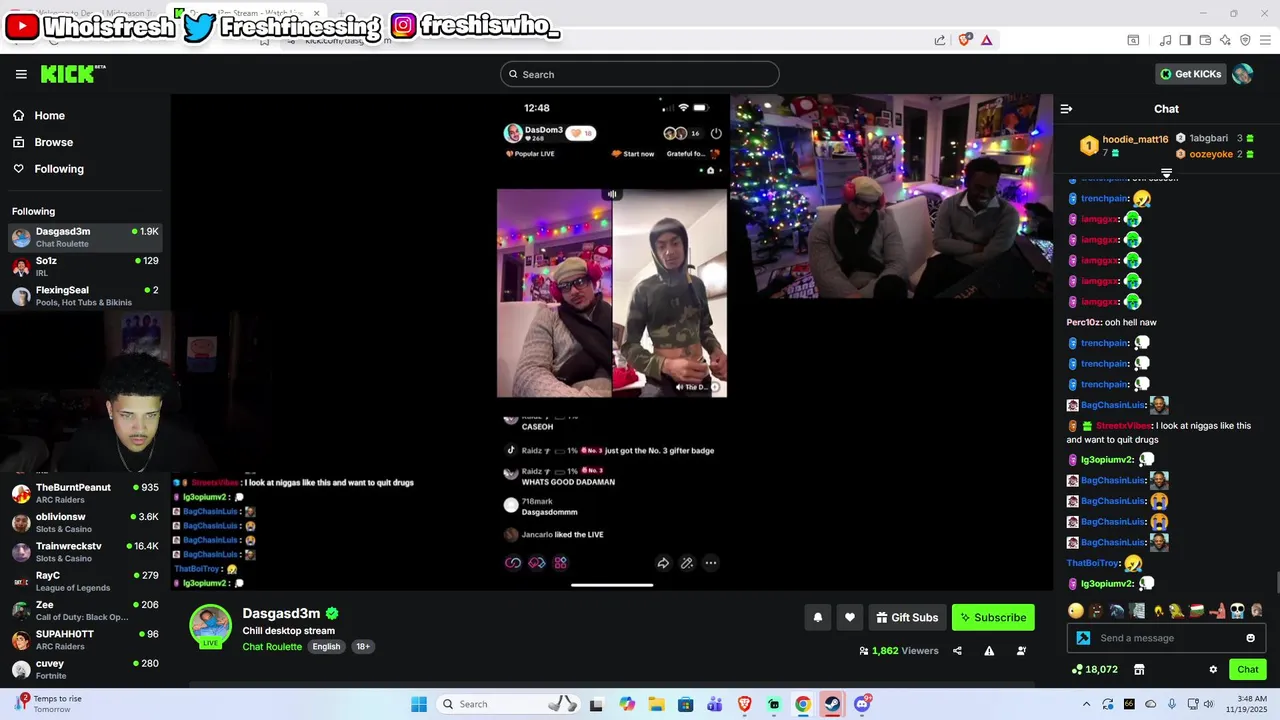Open Browse in the sidebar
This screenshot has width=1280, height=720.
[x=43, y=142]
